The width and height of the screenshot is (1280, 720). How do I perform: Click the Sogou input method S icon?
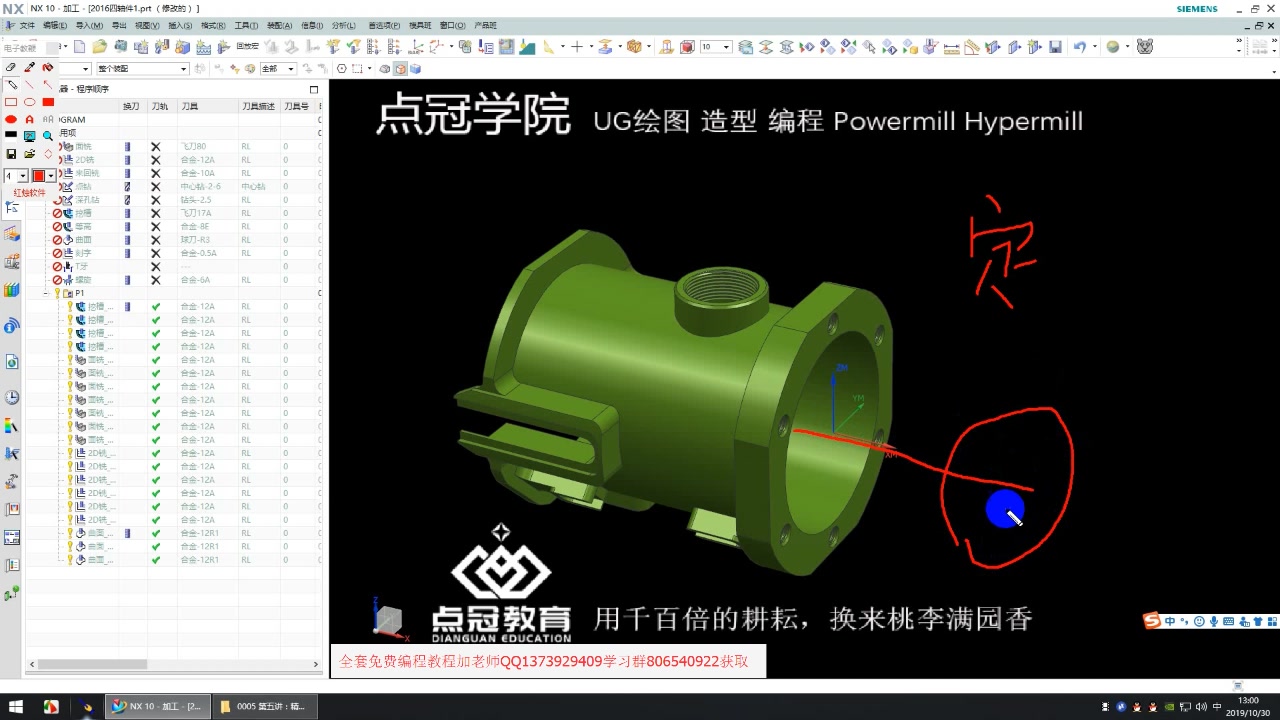pos(1154,621)
